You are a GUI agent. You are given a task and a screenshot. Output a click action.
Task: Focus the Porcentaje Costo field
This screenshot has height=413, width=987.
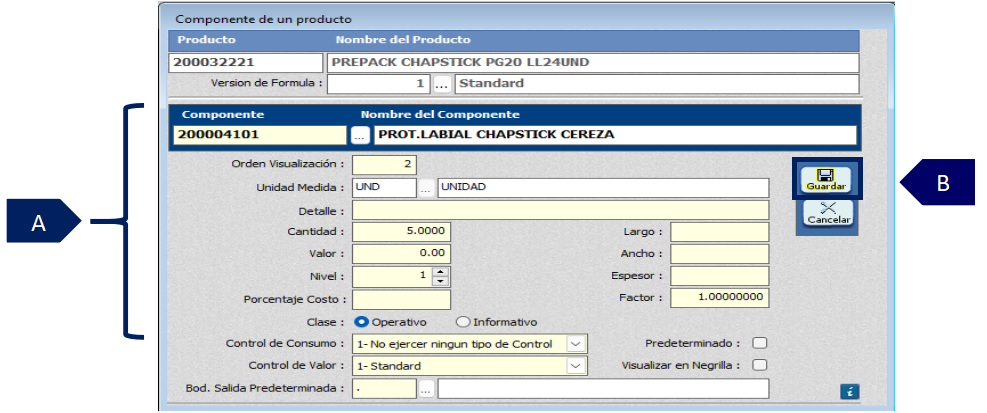[402, 300]
